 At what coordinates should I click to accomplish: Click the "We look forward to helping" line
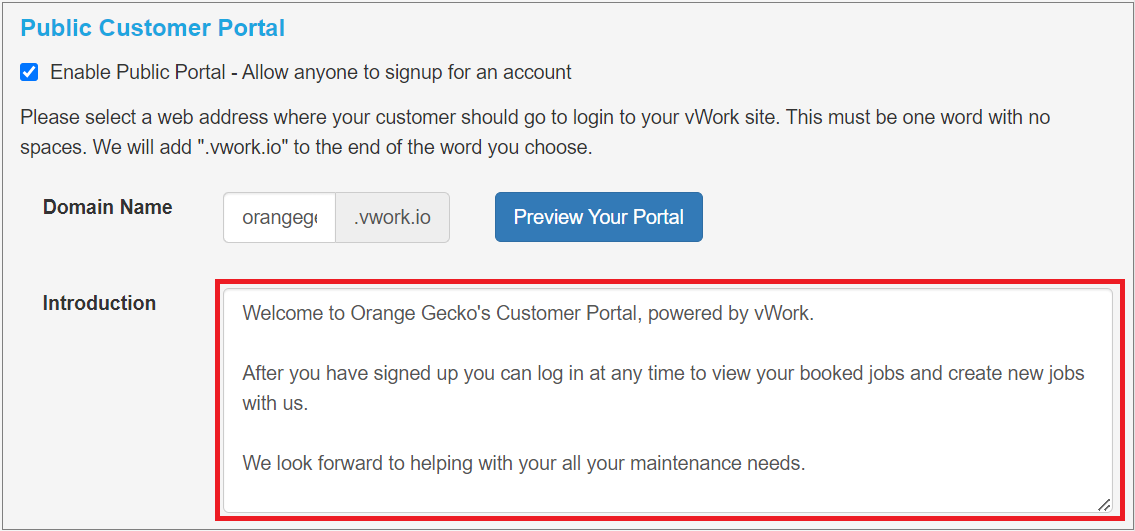pos(524,463)
